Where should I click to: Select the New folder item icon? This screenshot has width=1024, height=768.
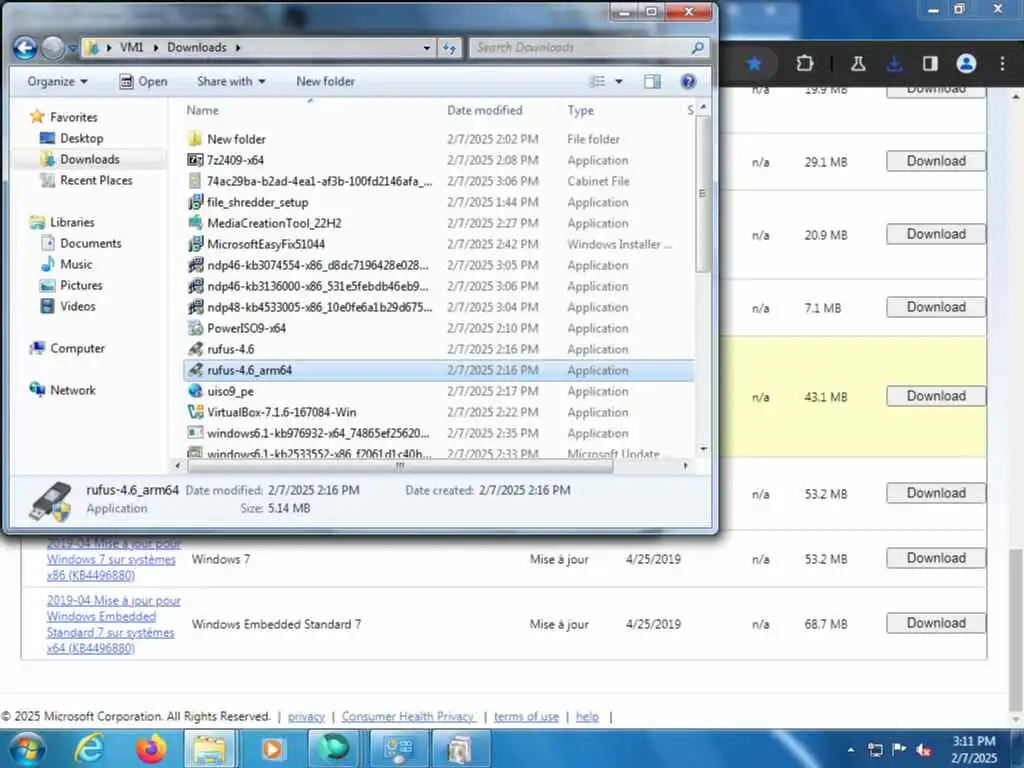click(x=194, y=139)
